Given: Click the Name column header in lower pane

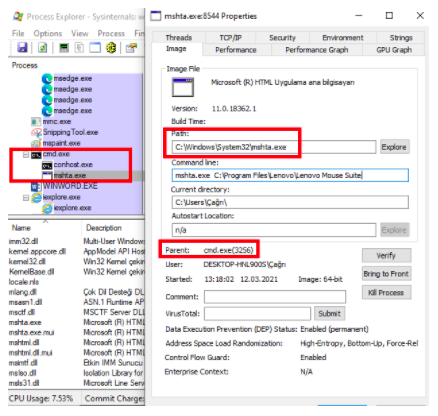Looking at the screenshot, I should (x=21, y=228).
